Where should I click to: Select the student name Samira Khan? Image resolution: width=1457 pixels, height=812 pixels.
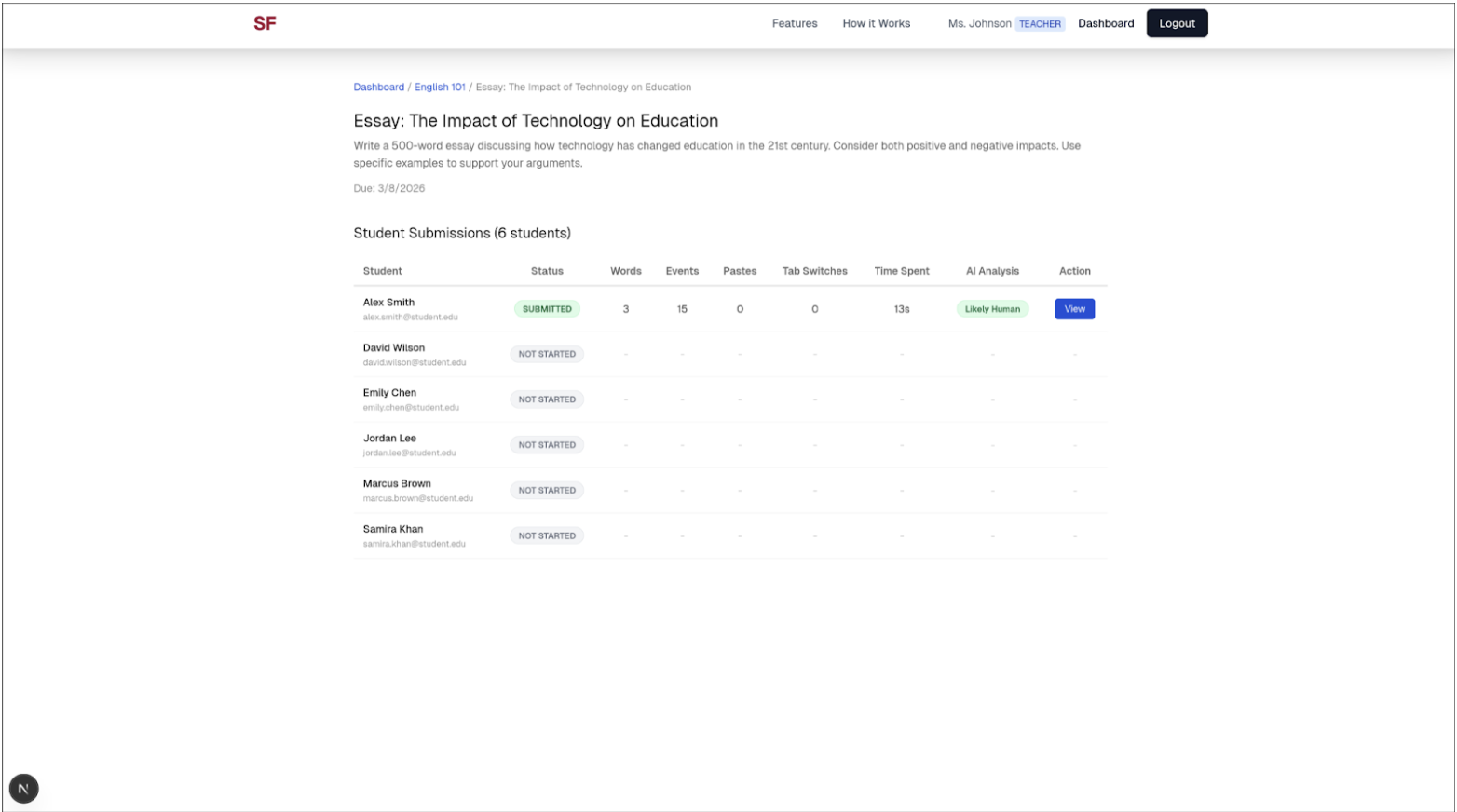[393, 529]
